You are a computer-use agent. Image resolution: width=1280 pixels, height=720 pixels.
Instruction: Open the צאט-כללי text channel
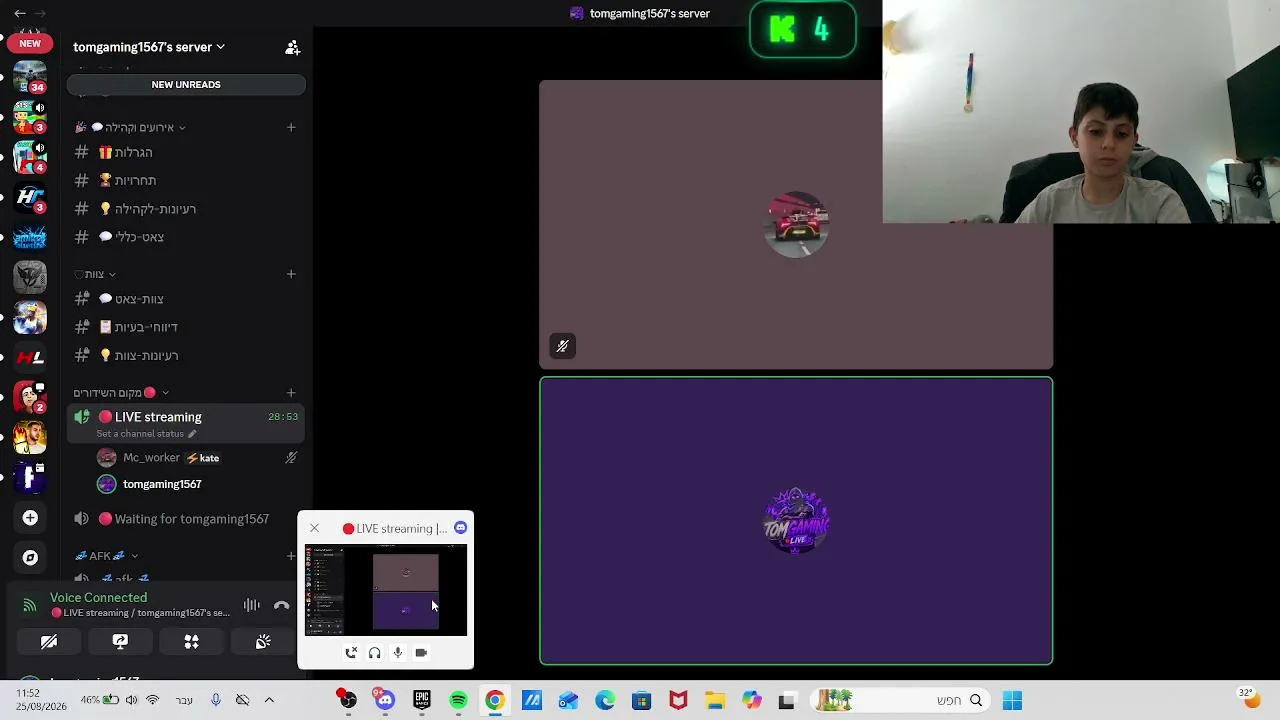[x=186, y=237]
